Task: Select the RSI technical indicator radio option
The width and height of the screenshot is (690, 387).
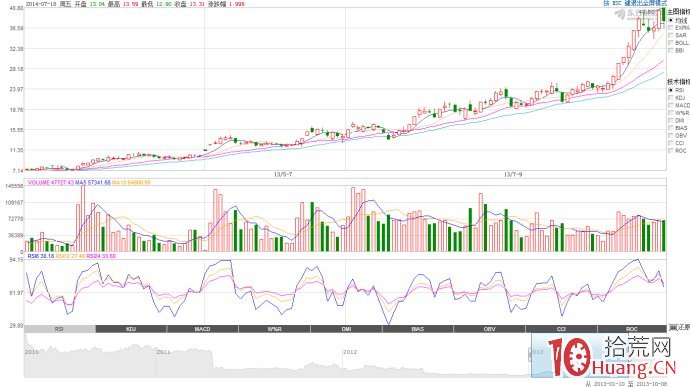Action: (671, 90)
